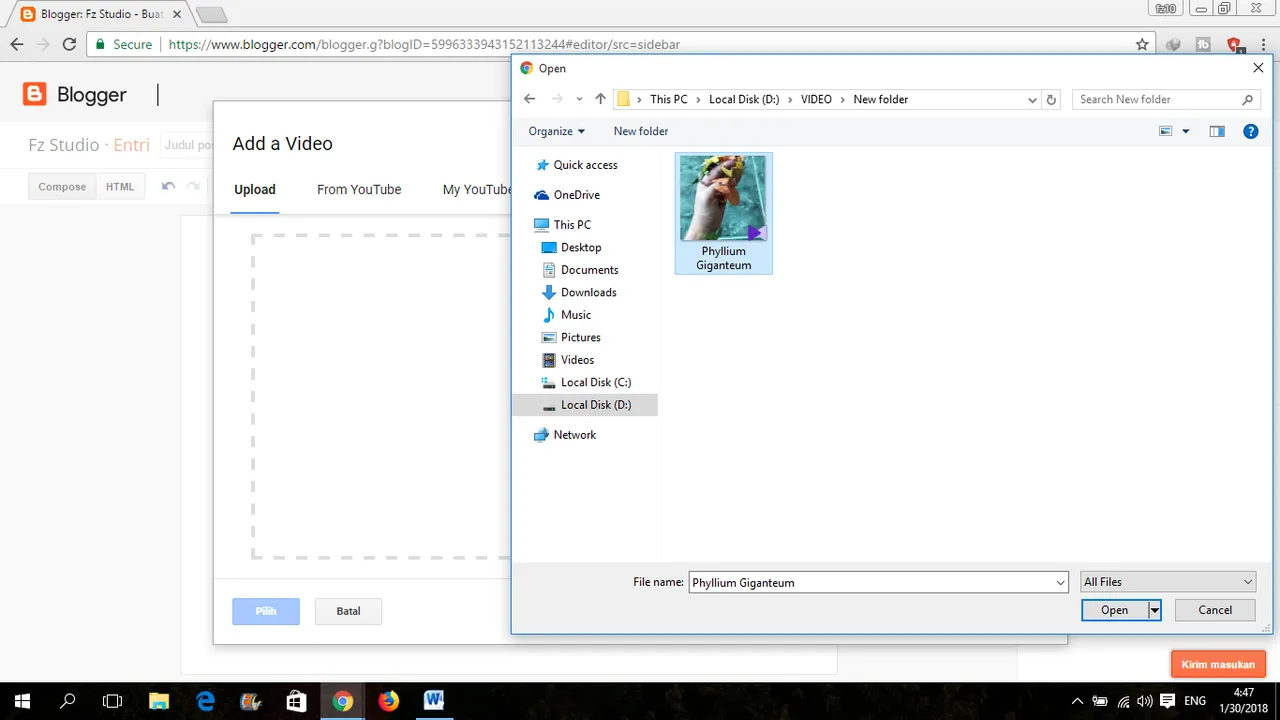Click the Open button
This screenshot has width=1280, height=720.
coord(1114,610)
